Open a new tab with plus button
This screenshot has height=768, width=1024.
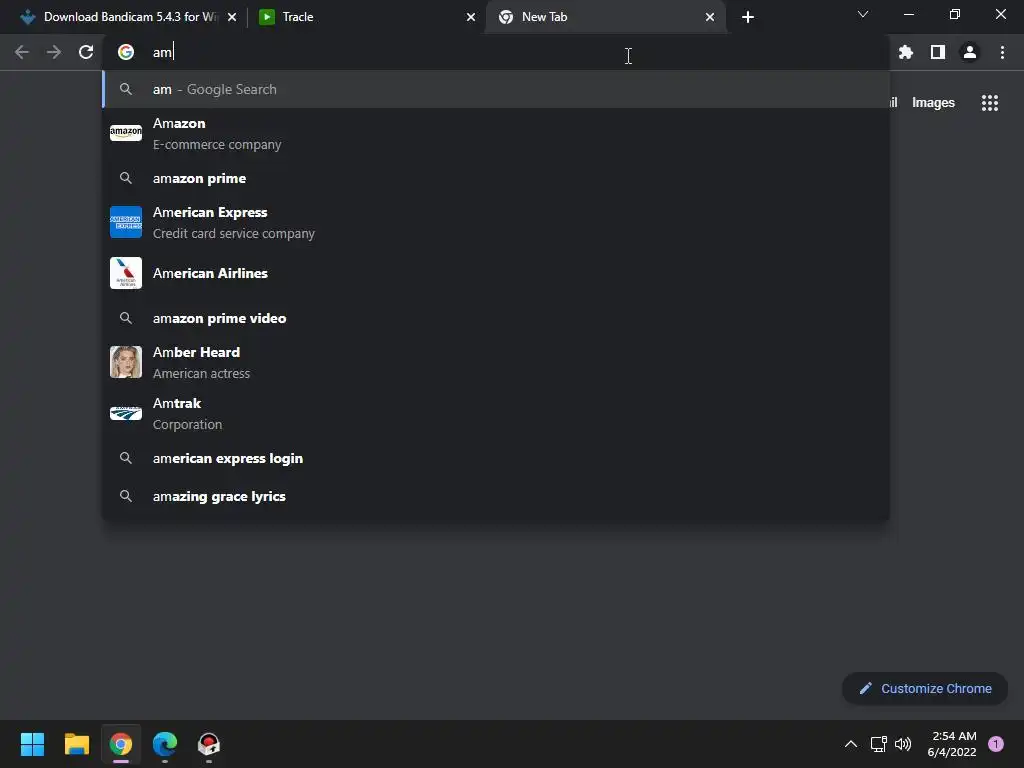(x=748, y=17)
